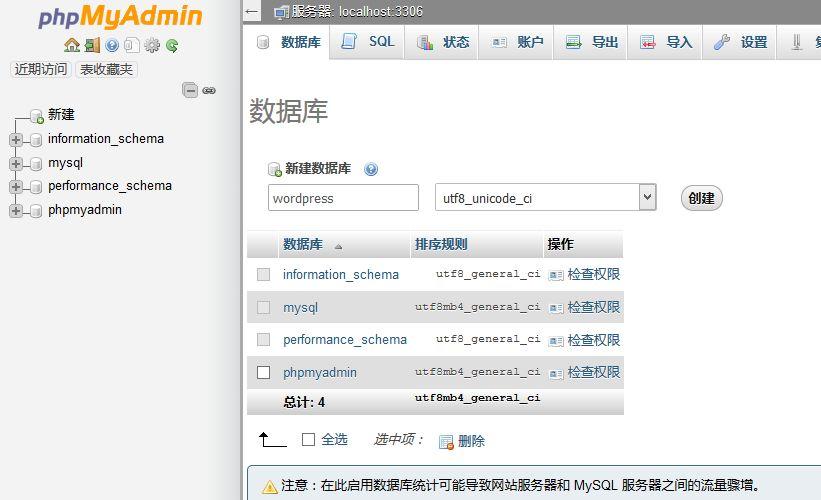Switch to the 数据库 tab

(x=286, y=42)
